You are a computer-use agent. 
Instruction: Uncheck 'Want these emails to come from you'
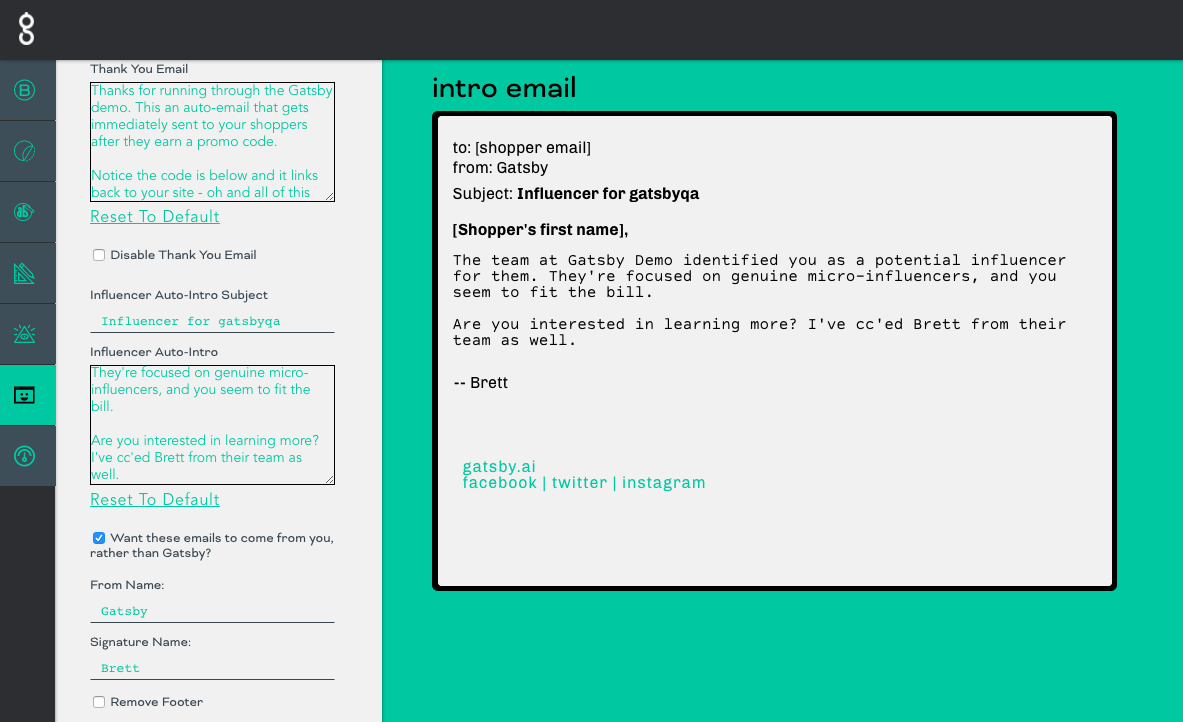[x=99, y=538]
